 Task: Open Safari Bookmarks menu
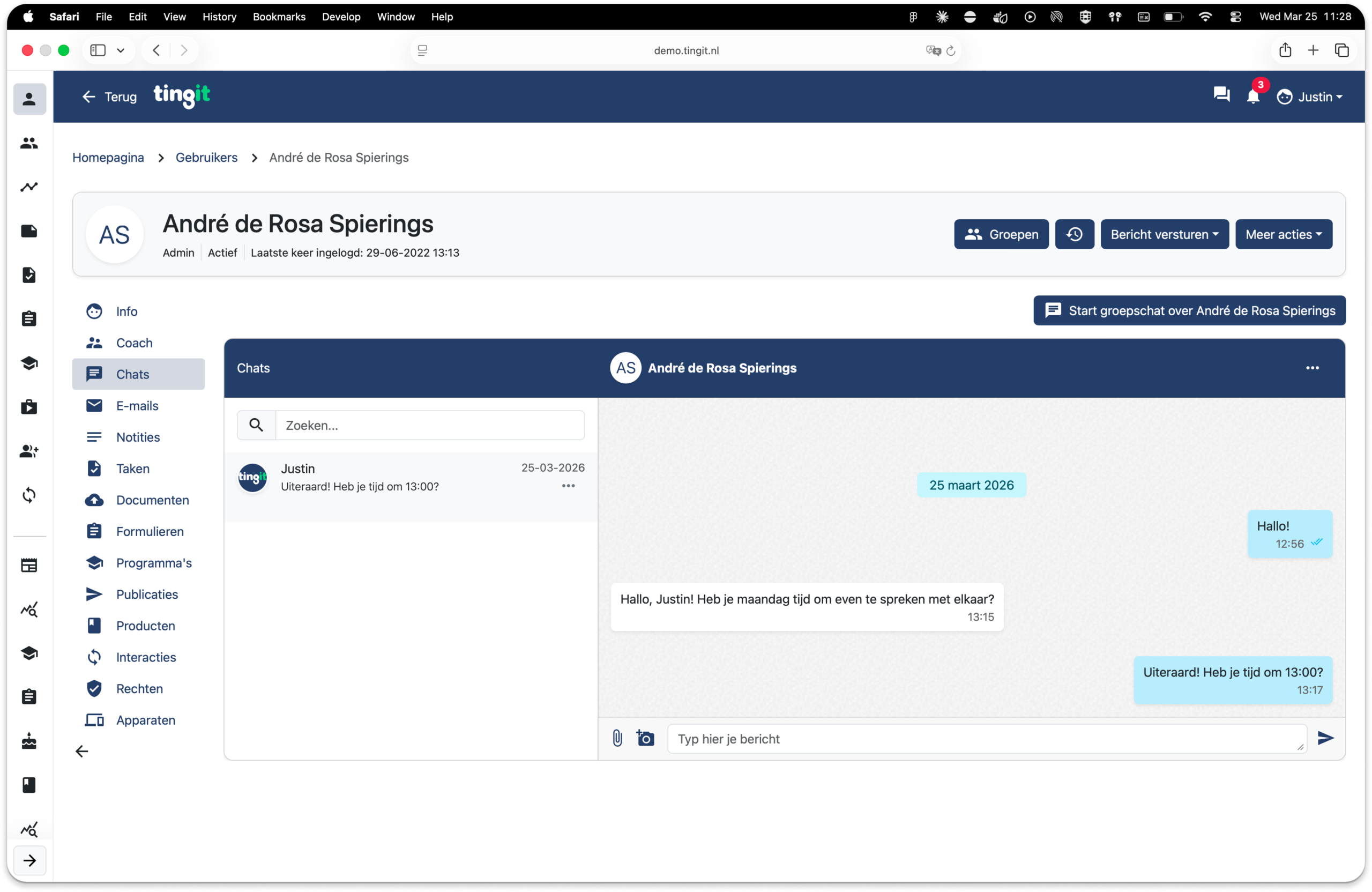click(279, 17)
